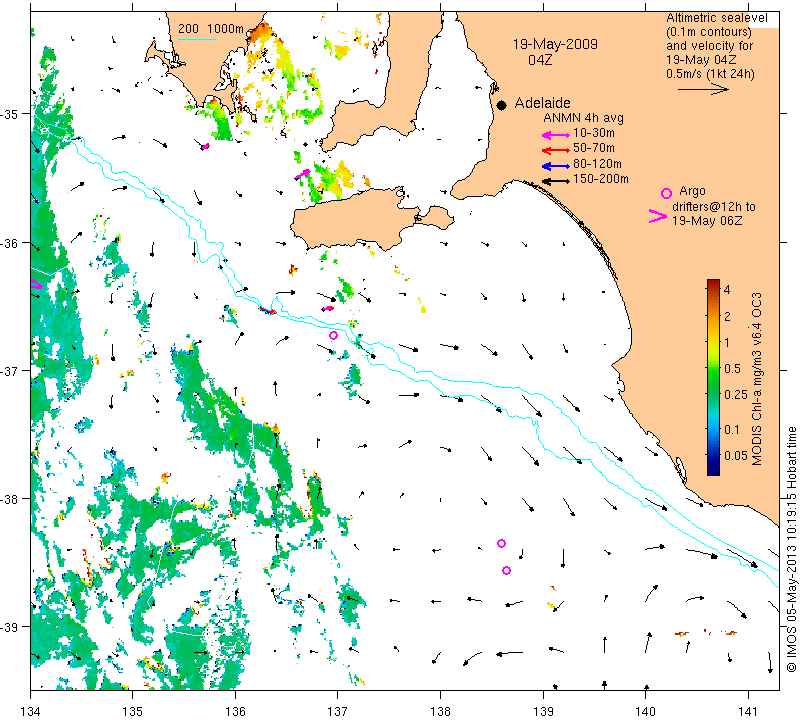This screenshot has height=720, width=800.
Task: Click the latitude label -37
Action: pyautogui.click(x=9, y=370)
